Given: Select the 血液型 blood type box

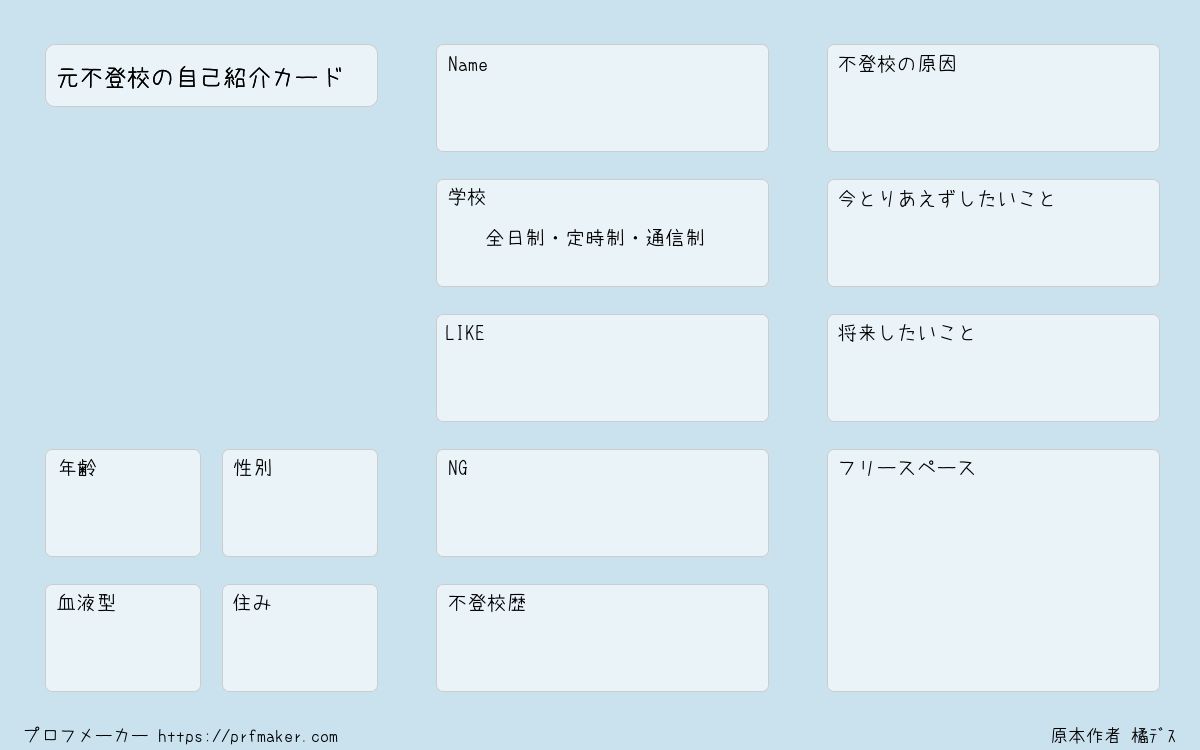Looking at the screenshot, I should pos(123,638).
